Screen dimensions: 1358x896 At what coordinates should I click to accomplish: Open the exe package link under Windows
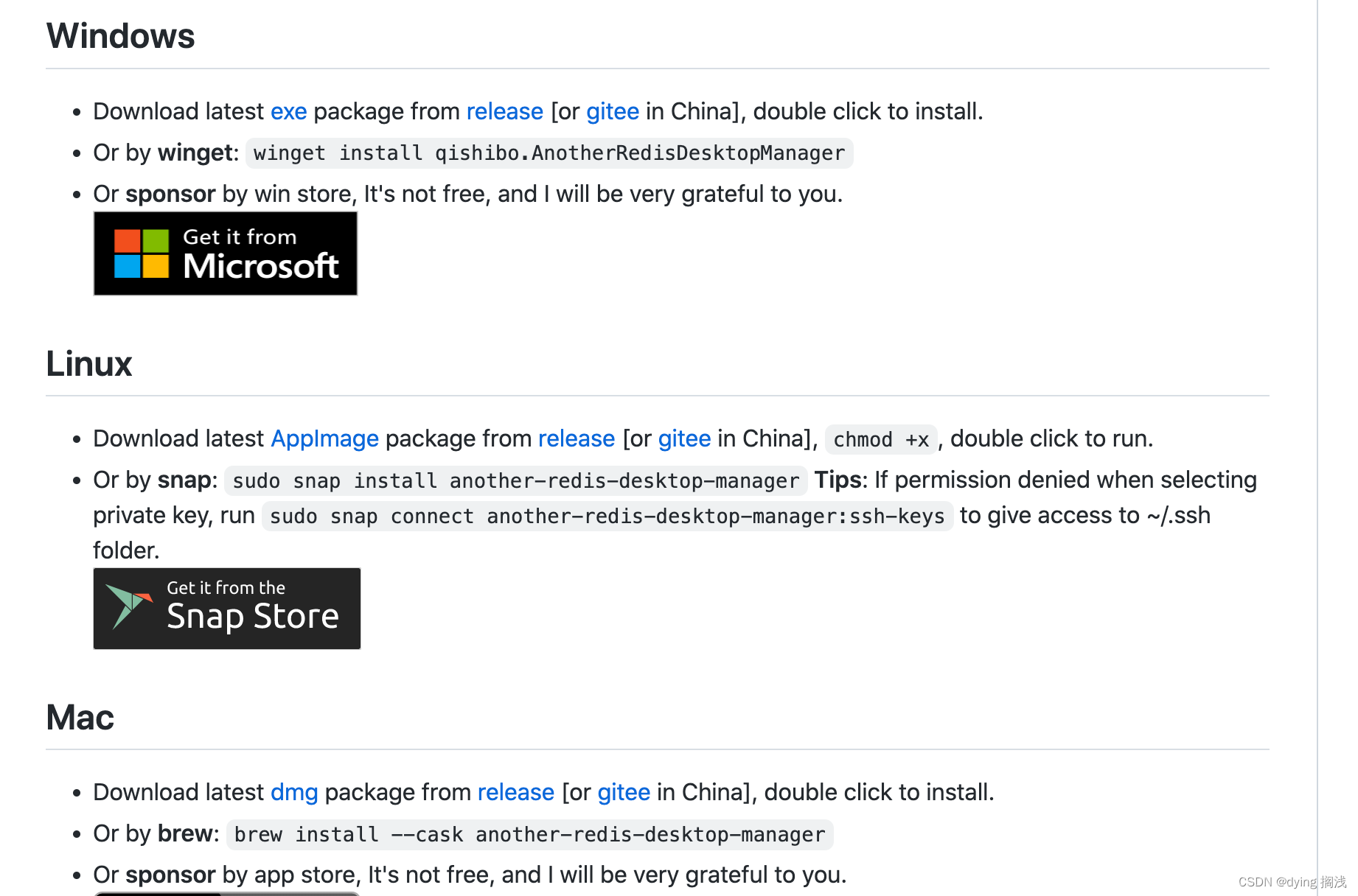288,112
